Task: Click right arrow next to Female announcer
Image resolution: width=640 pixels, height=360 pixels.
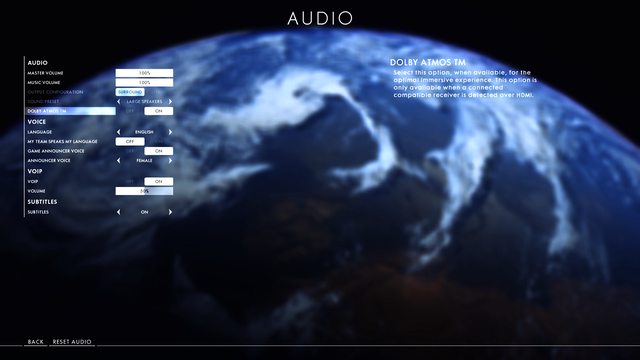Action: (170, 161)
